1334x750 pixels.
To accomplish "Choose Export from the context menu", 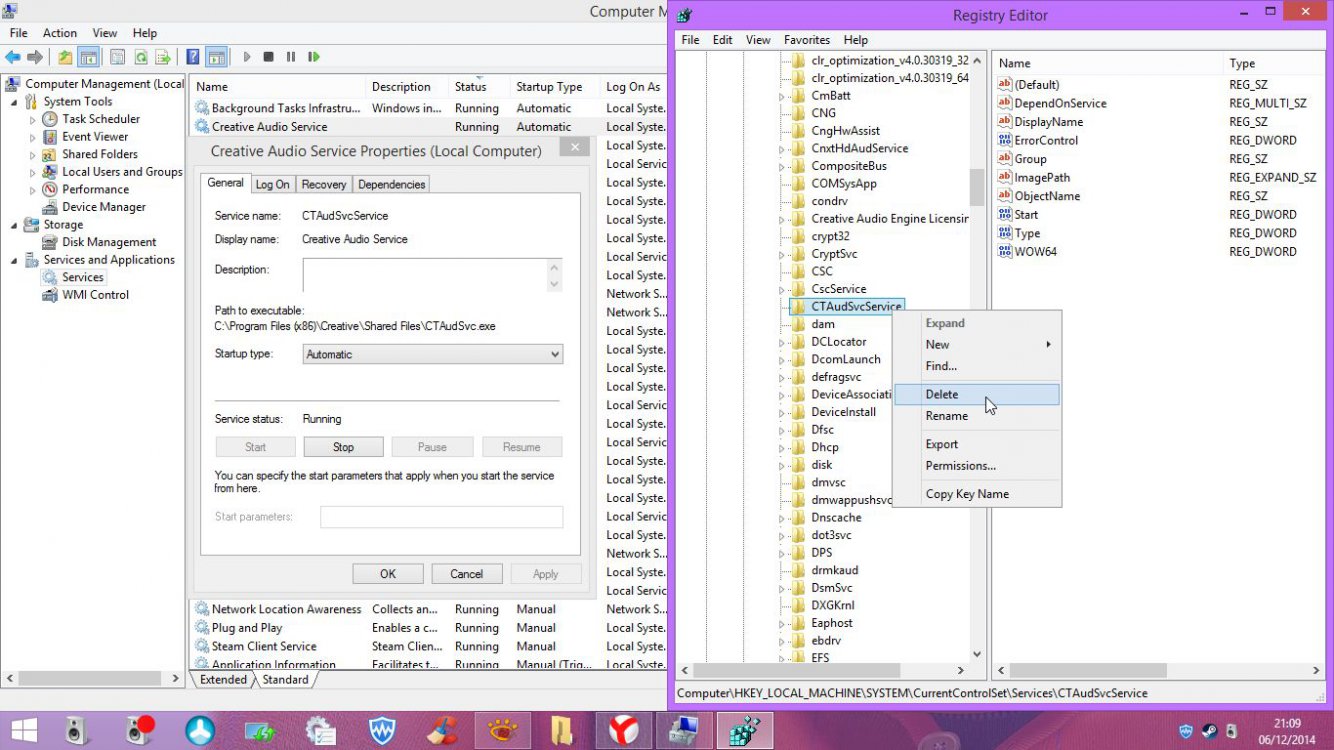I will 976,444.
